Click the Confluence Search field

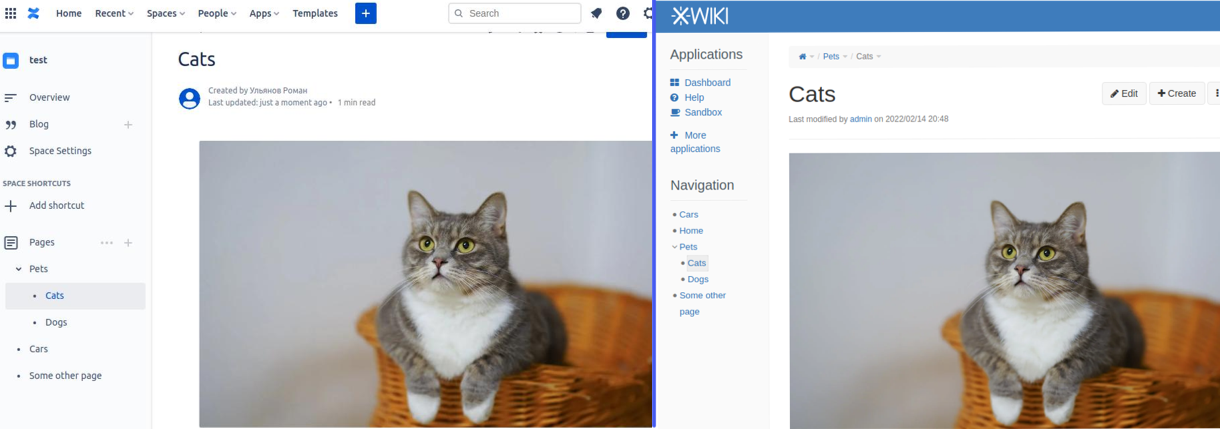pyautogui.click(x=515, y=13)
